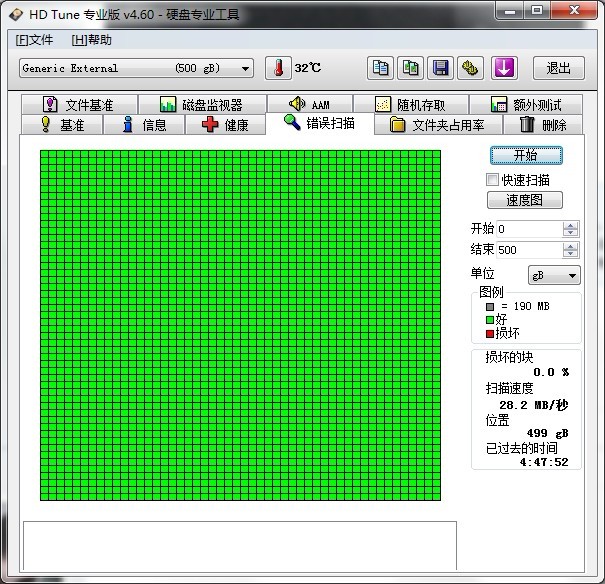Open the [H]帮助 menu
Viewport: 605px width, 584px height.
tap(91, 40)
